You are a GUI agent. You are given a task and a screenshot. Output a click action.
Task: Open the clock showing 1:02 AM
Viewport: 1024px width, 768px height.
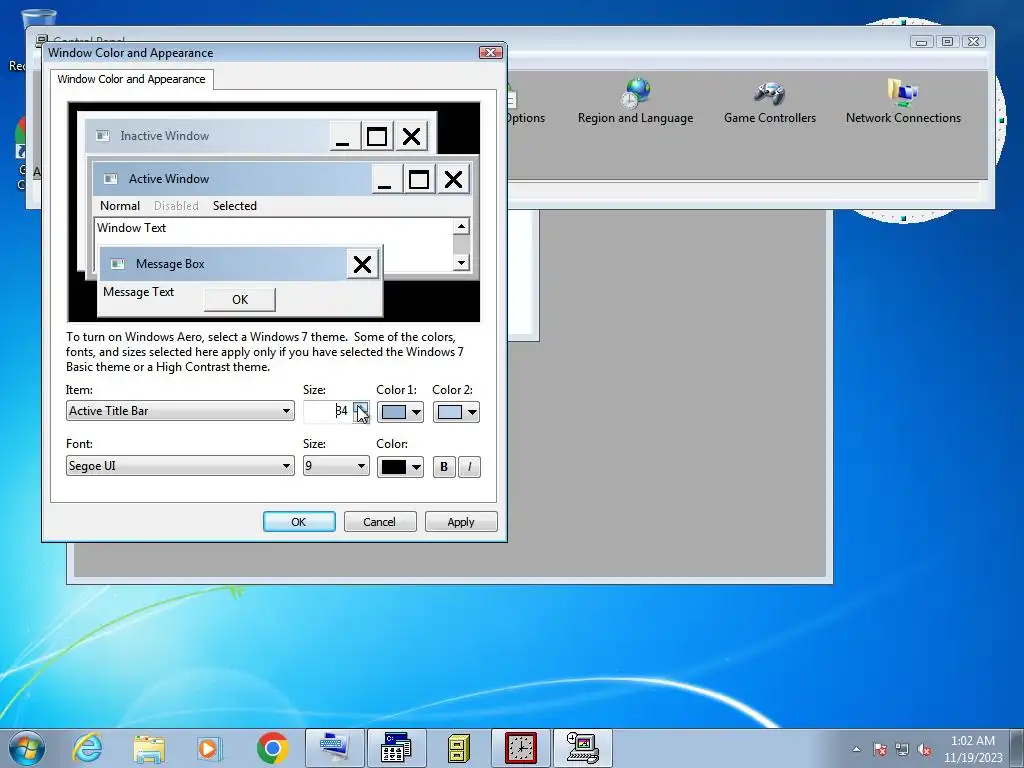[x=972, y=749]
